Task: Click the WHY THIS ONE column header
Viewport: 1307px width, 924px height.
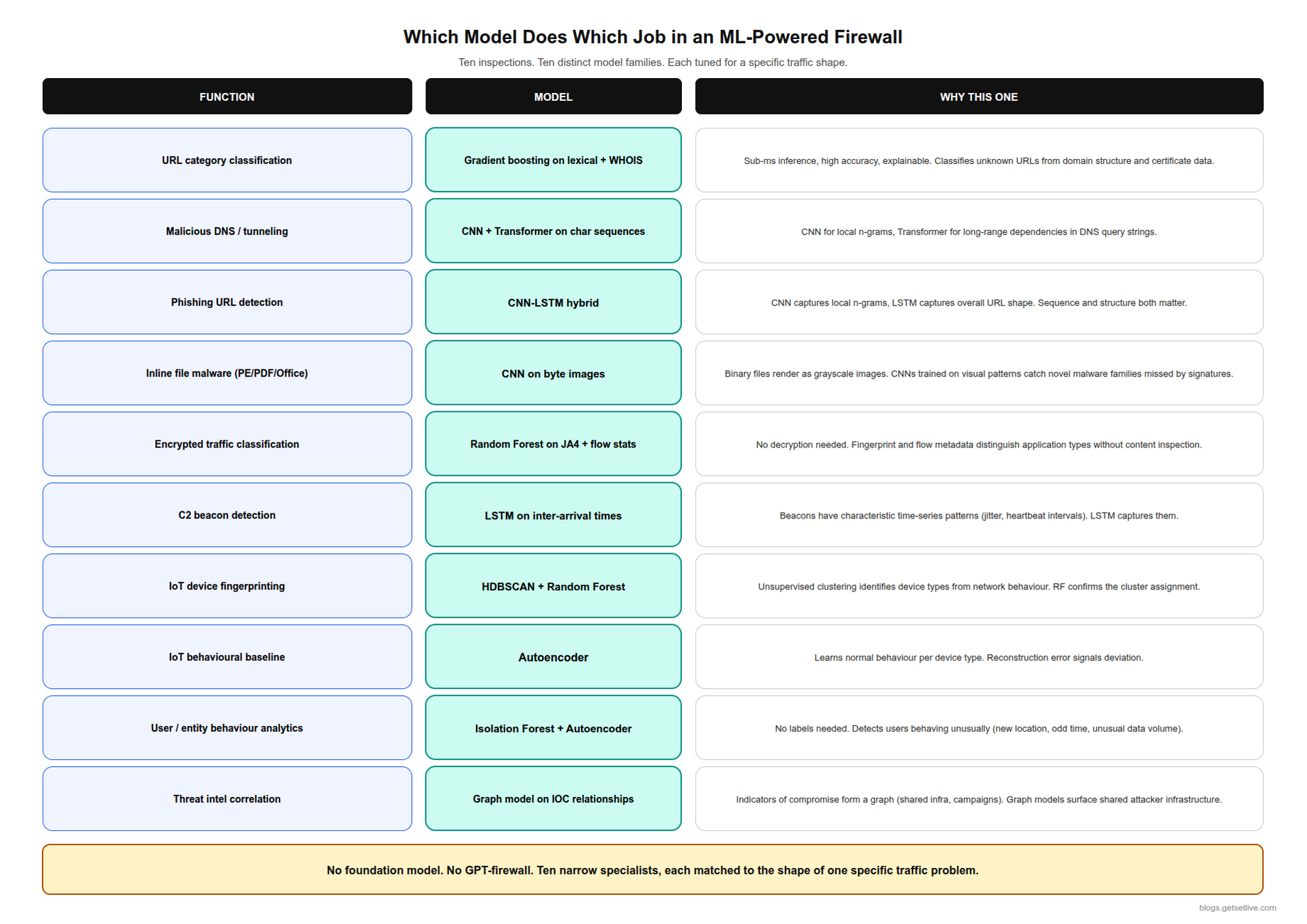Action: pos(979,96)
